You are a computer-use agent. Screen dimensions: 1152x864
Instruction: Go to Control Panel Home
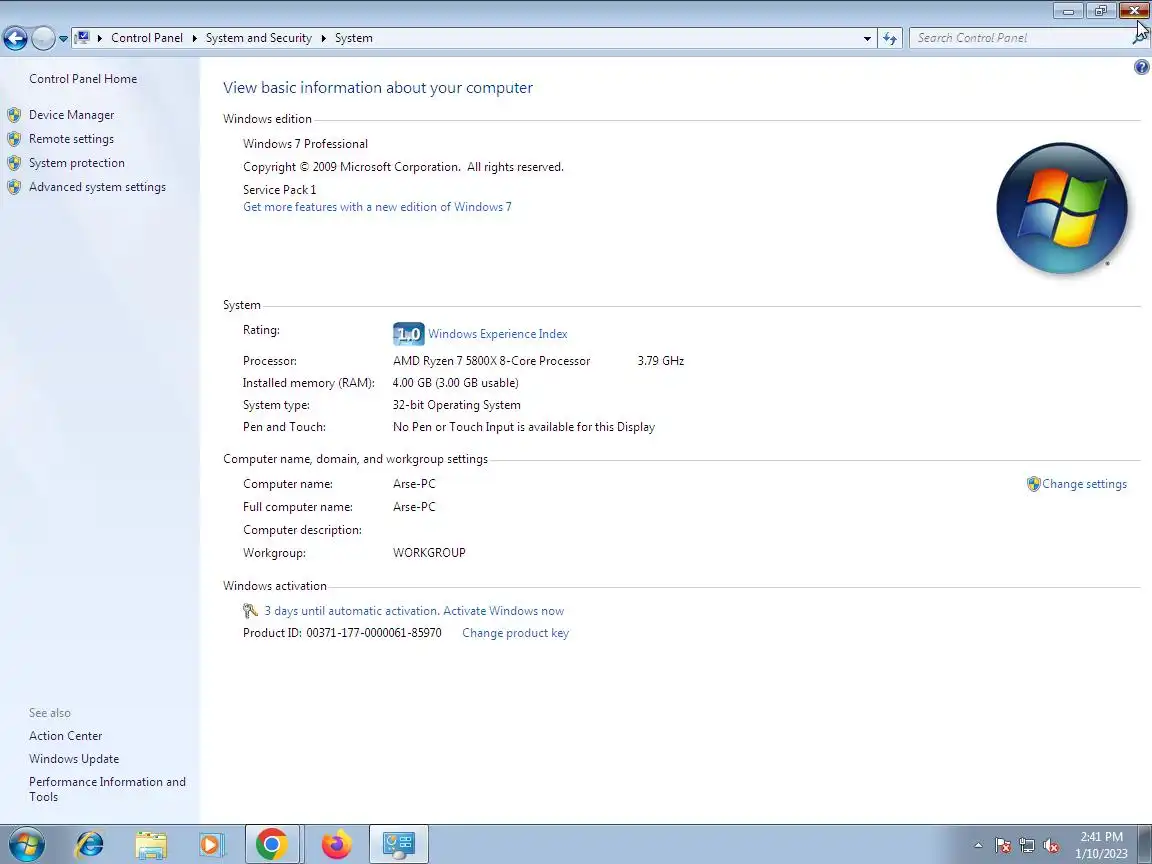[x=83, y=79]
